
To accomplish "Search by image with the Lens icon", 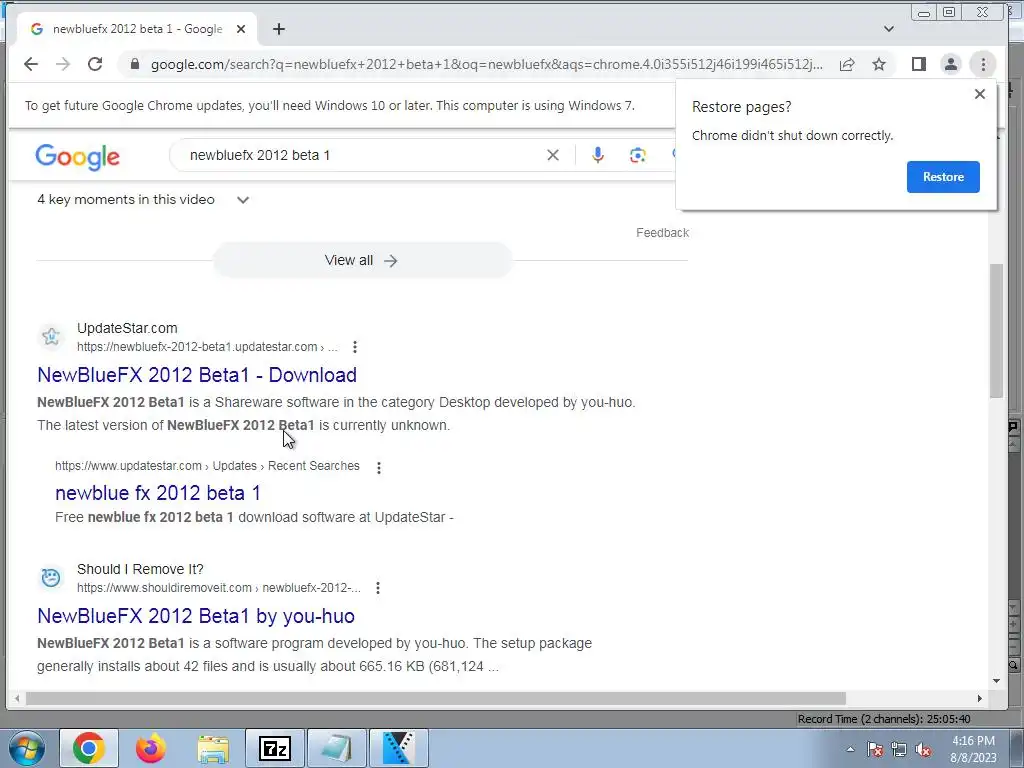I will tap(637, 155).
